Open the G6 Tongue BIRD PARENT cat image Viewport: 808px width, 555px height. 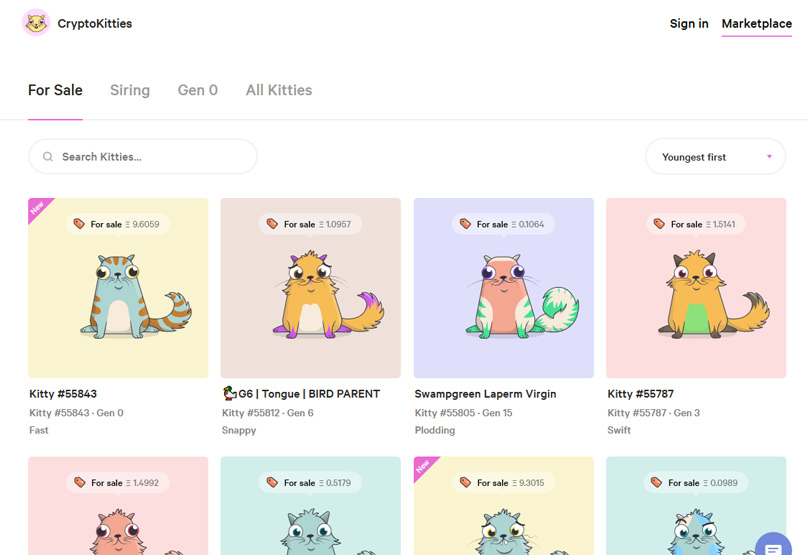pyautogui.click(x=311, y=288)
